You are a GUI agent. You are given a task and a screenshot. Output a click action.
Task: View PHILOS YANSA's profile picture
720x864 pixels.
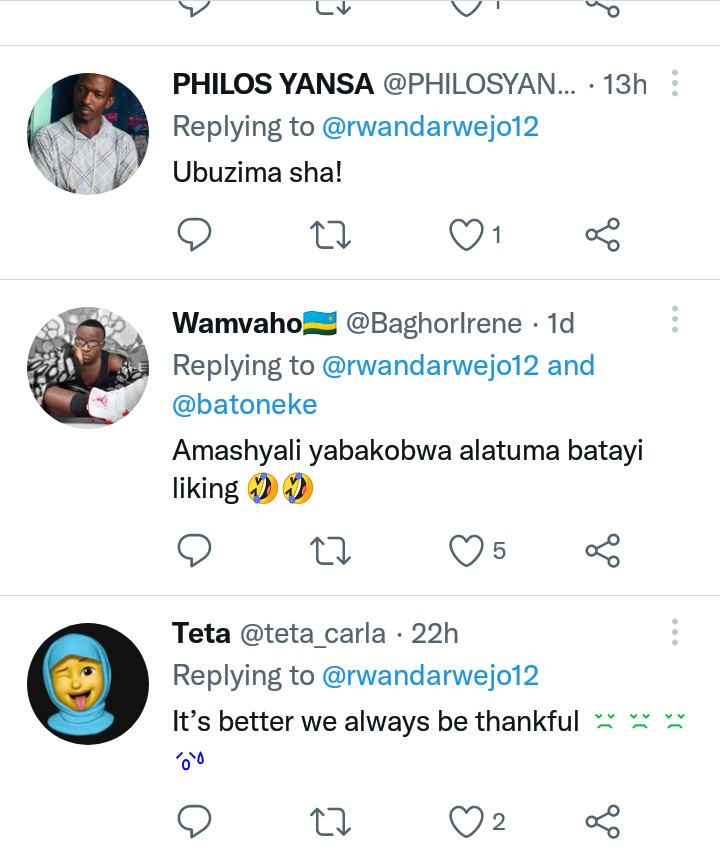coord(87,133)
